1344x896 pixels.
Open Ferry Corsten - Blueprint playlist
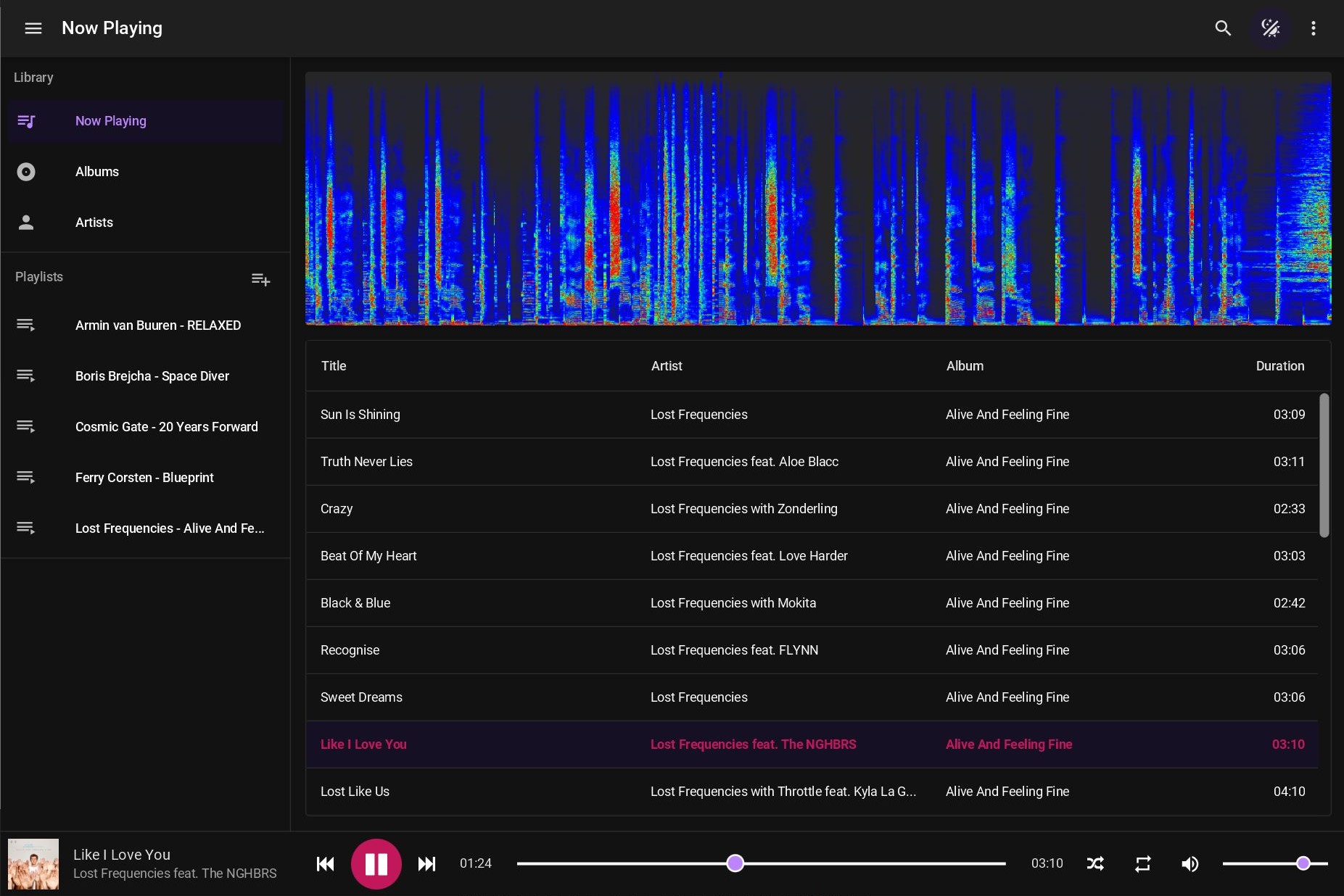(145, 478)
